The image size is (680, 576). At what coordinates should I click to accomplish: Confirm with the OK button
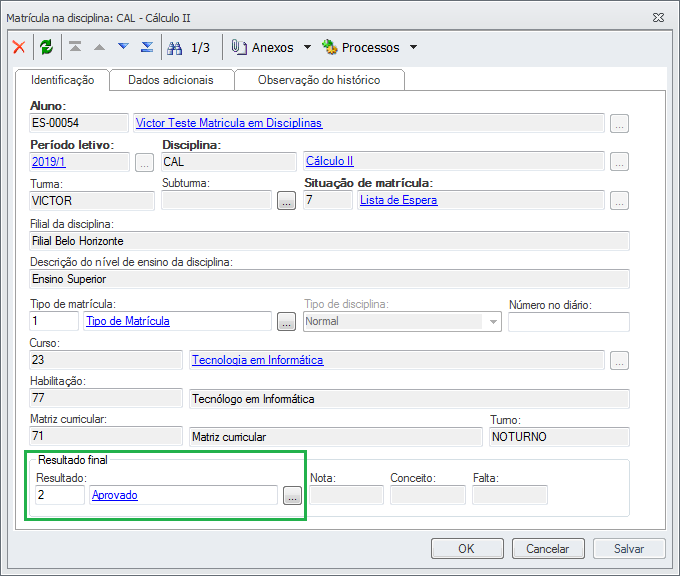tap(467, 549)
